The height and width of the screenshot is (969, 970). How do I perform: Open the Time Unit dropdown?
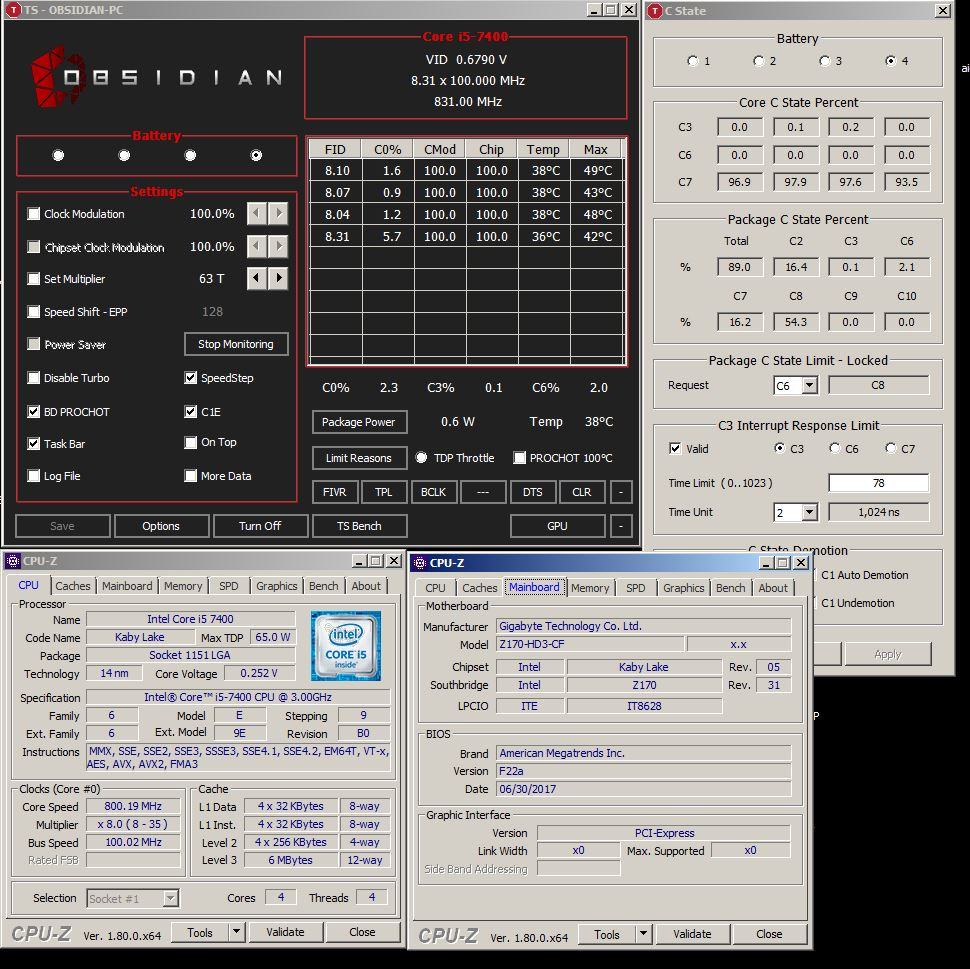pyautogui.click(x=809, y=512)
